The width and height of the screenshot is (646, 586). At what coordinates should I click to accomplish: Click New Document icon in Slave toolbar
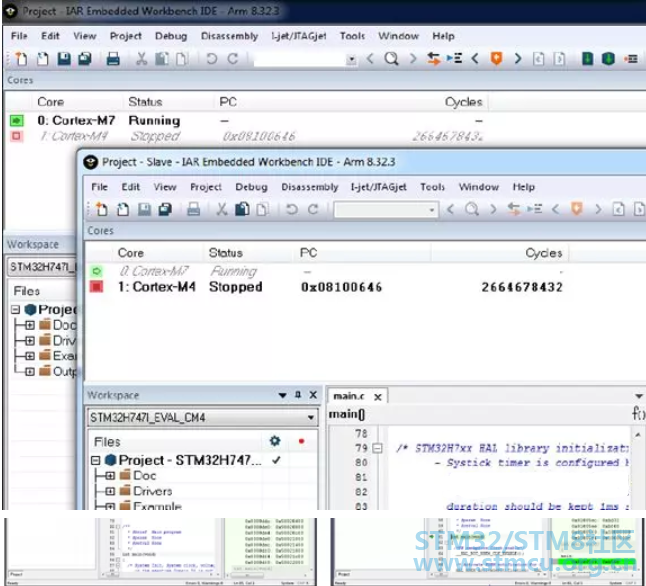click(102, 209)
